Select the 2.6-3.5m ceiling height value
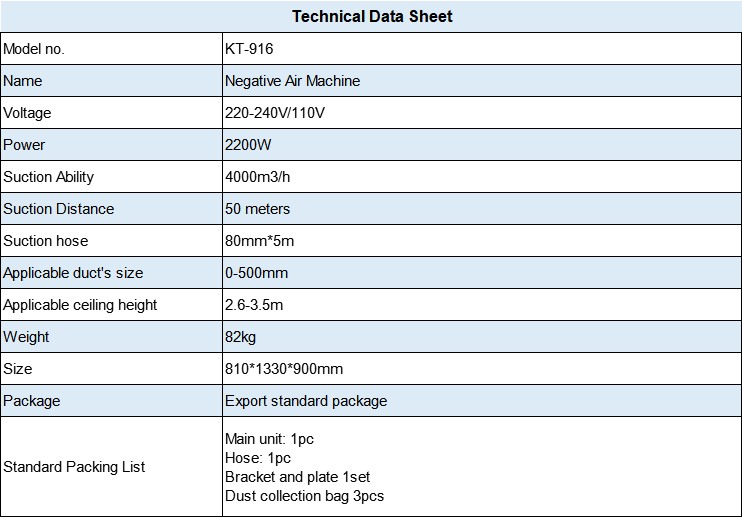 [x=254, y=305]
